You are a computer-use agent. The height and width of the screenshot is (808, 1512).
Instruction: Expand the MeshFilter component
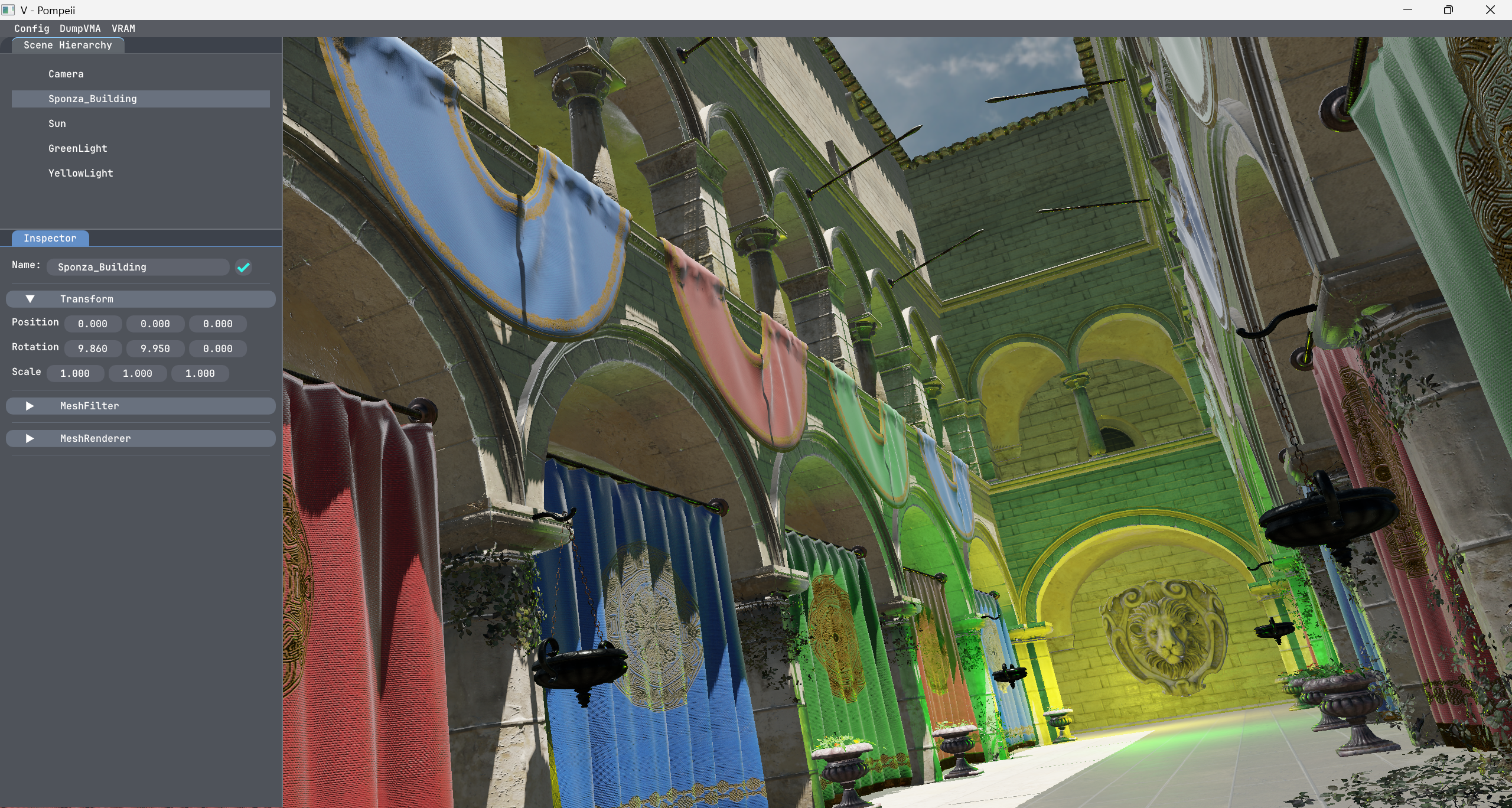click(30, 406)
